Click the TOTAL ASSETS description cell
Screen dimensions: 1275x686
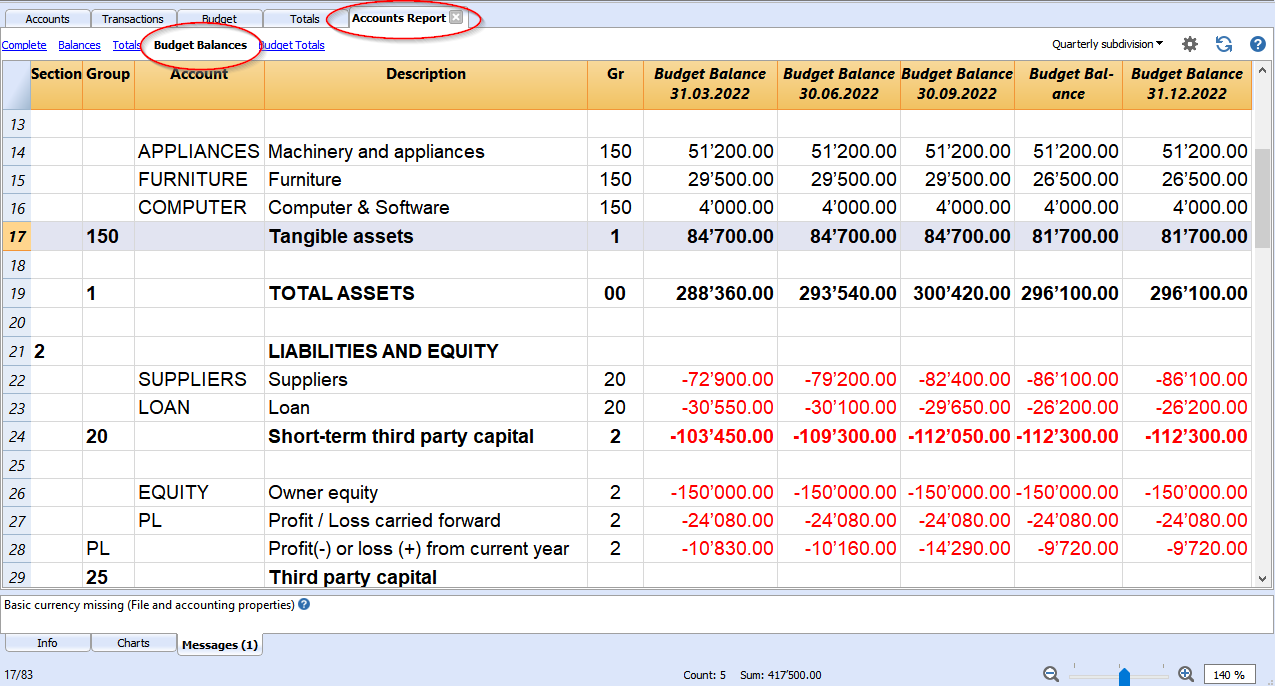426,294
